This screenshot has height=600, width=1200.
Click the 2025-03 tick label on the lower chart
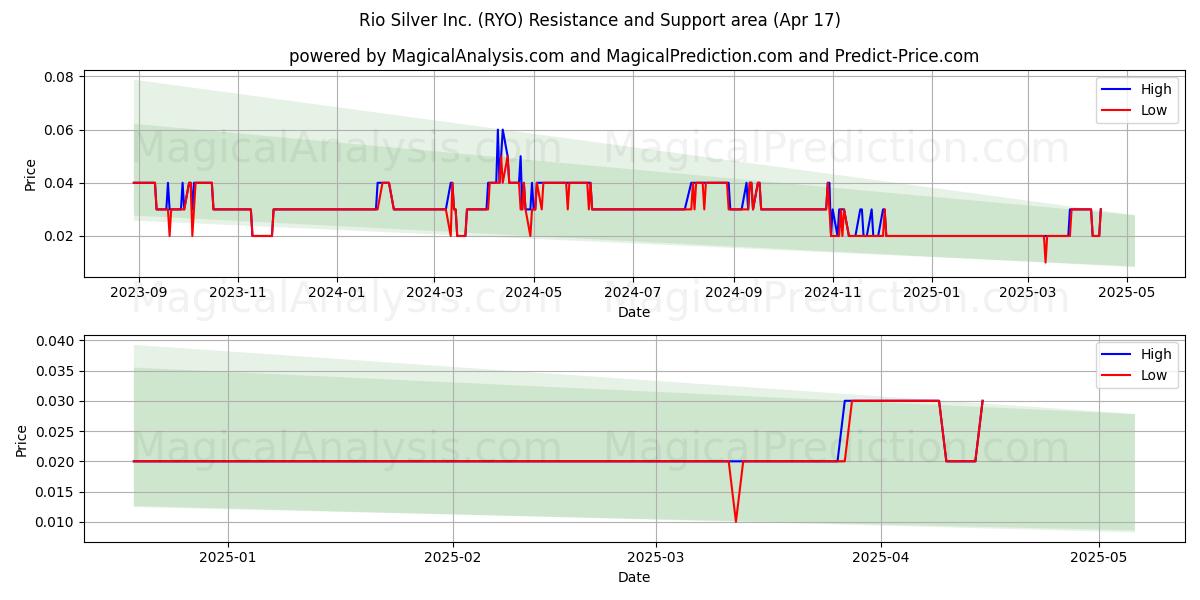[x=656, y=558]
